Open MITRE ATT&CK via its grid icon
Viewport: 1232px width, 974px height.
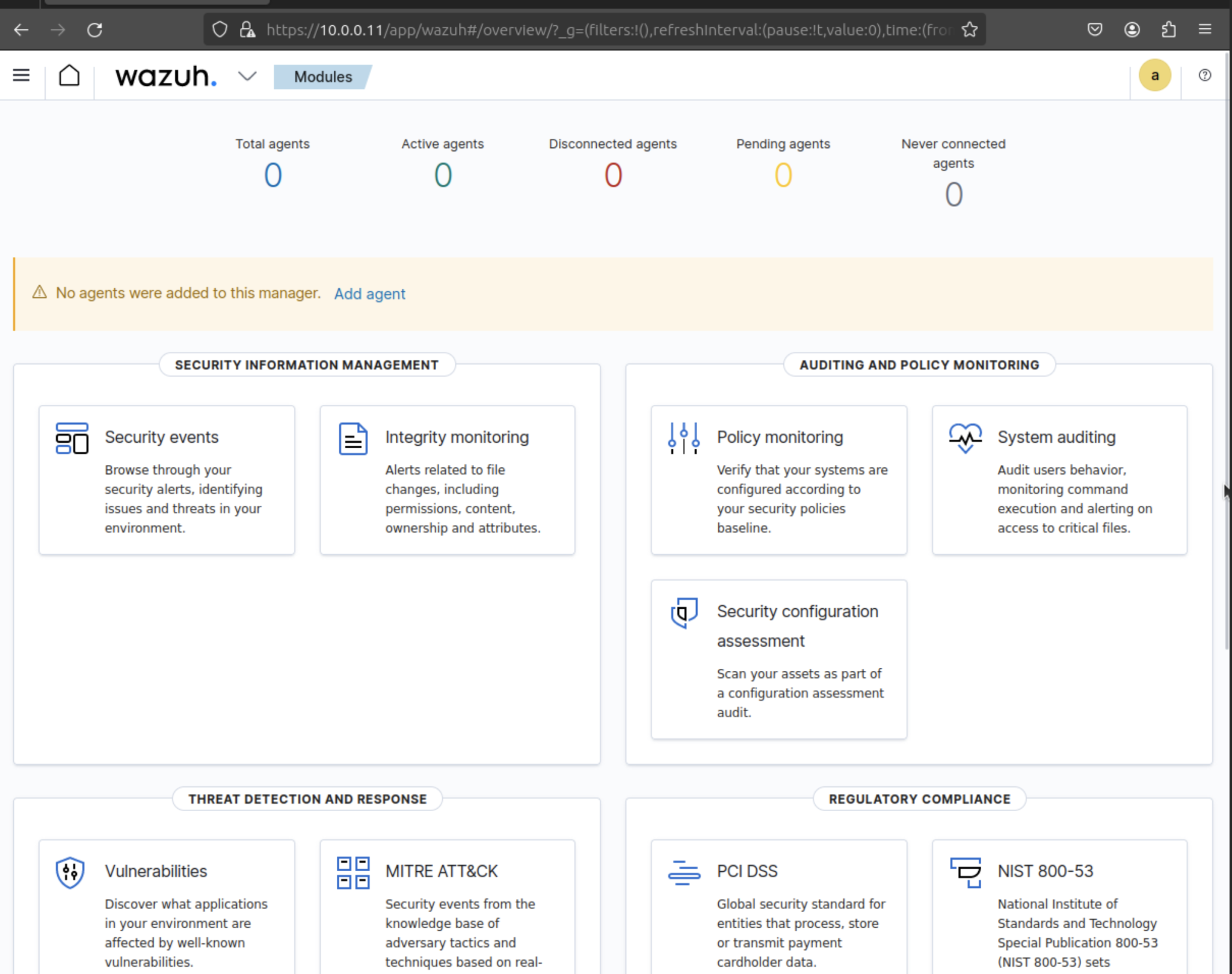[x=353, y=872]
